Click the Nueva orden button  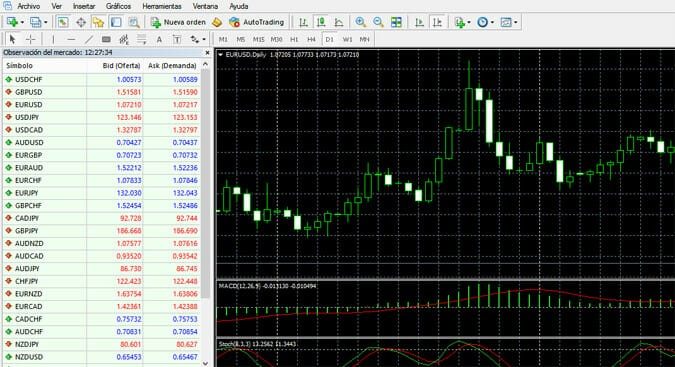tap(178, 22)
